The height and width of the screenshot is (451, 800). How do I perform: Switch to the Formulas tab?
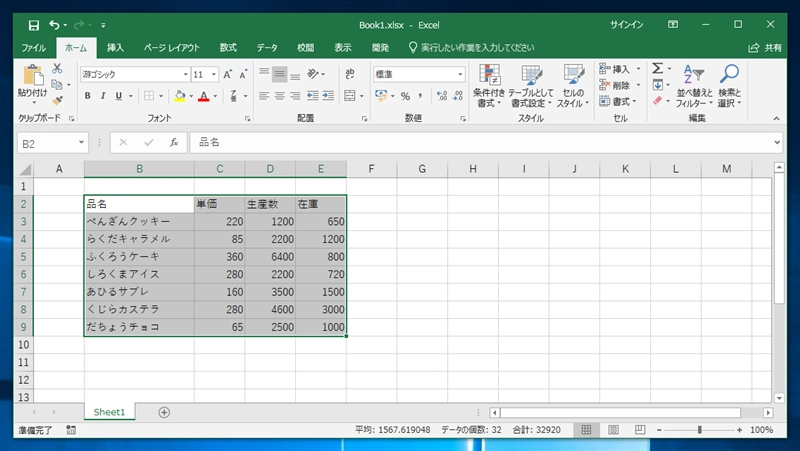pos(228,48)
